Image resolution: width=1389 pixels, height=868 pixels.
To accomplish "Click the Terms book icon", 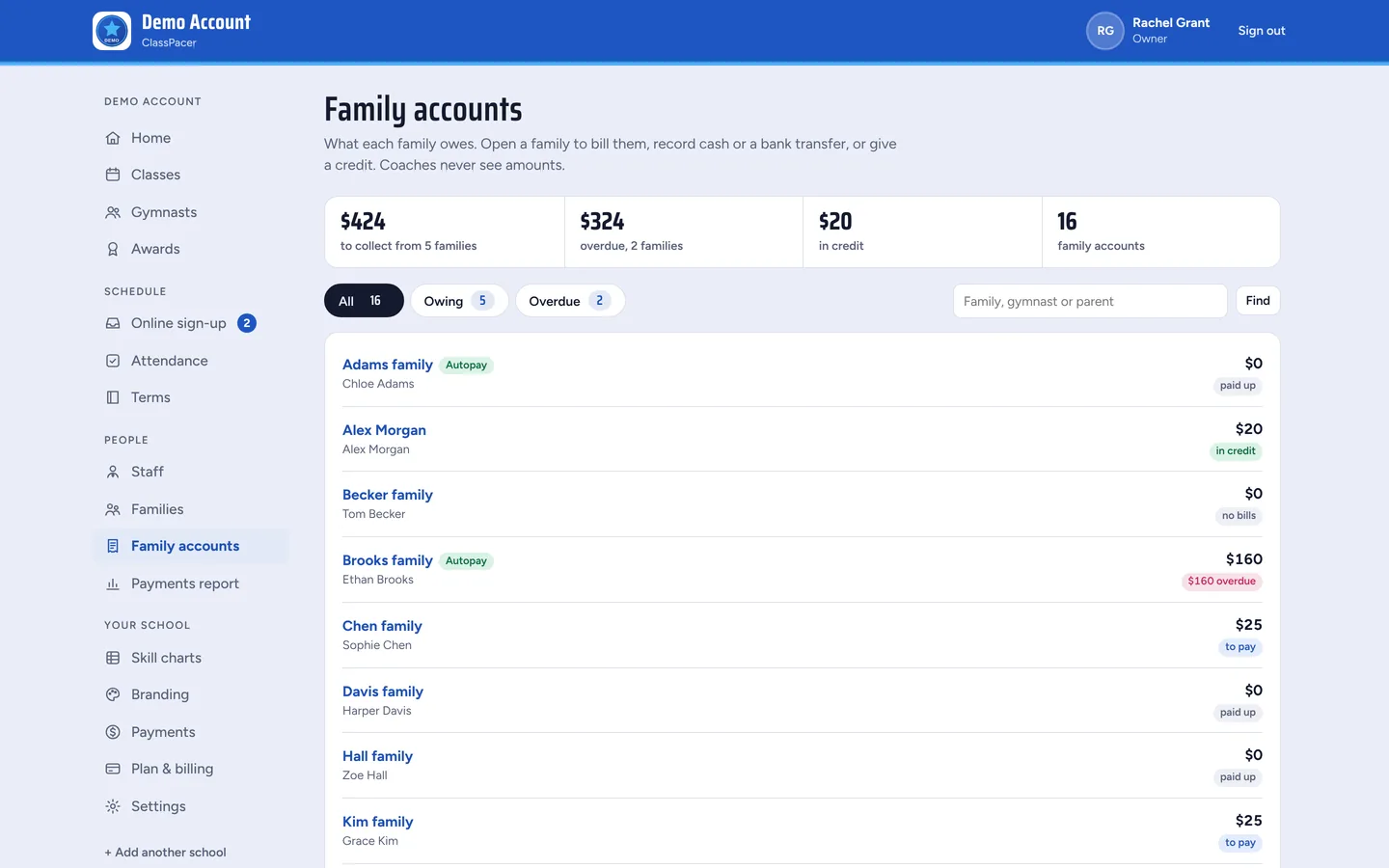I will (x=113, y=397).
